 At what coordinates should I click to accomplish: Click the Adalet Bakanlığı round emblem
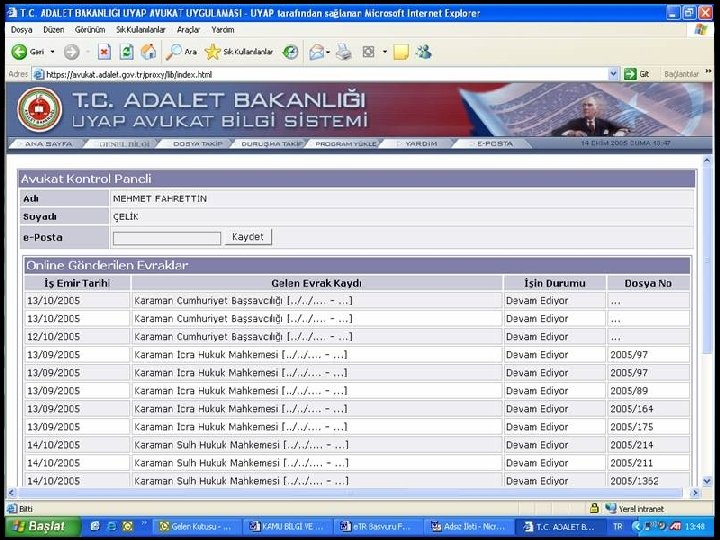pos(39,110)
